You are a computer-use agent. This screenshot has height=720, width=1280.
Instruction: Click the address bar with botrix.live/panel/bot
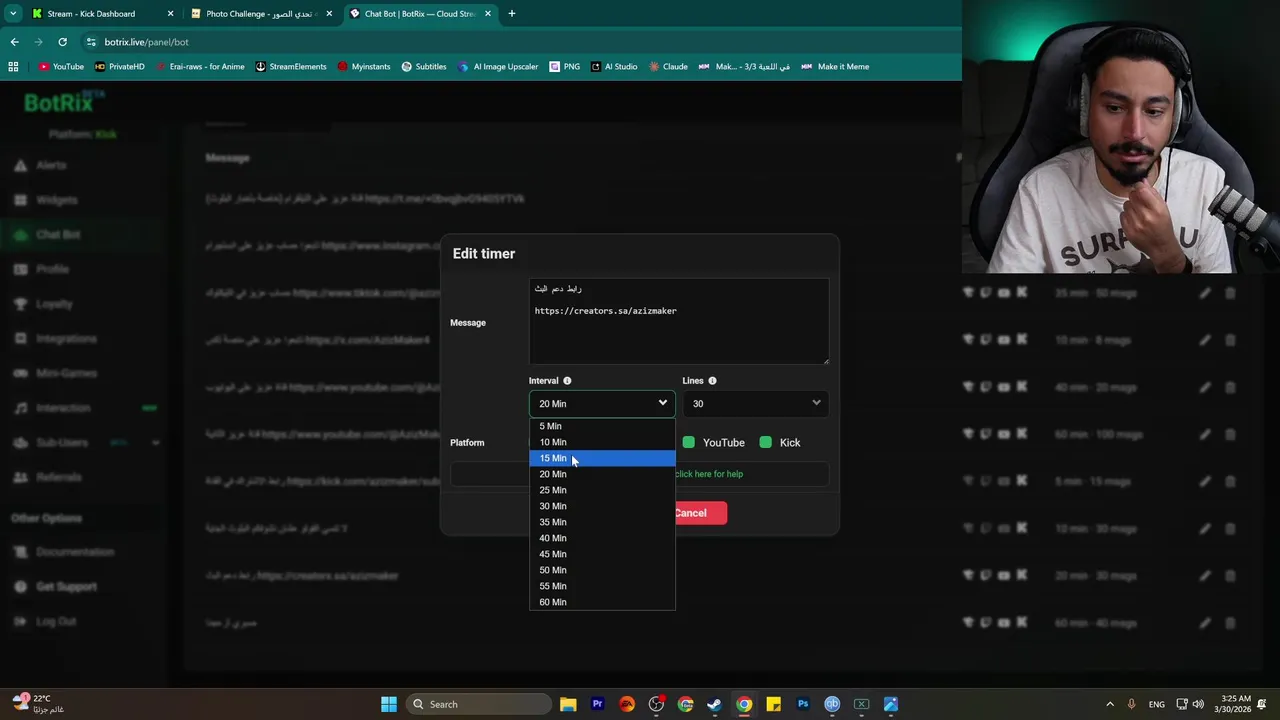(x=520, y=42)
